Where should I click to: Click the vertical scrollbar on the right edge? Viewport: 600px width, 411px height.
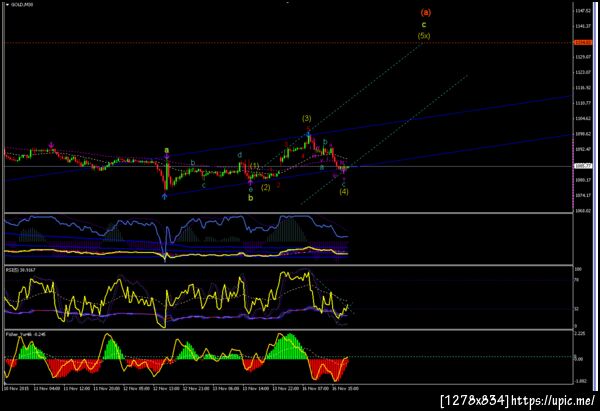[x=595, y=195]
